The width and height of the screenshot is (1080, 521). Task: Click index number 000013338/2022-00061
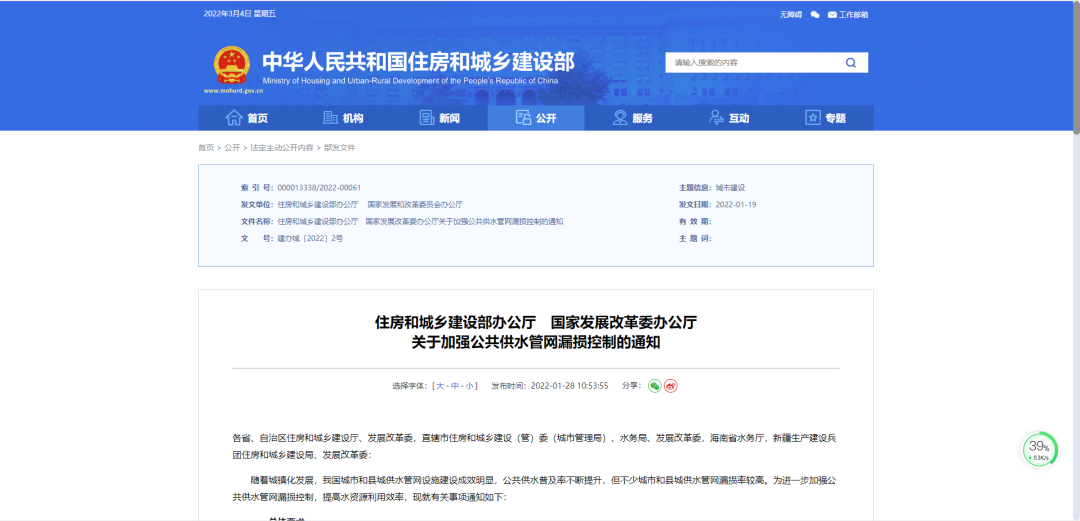tap(320, 187)
